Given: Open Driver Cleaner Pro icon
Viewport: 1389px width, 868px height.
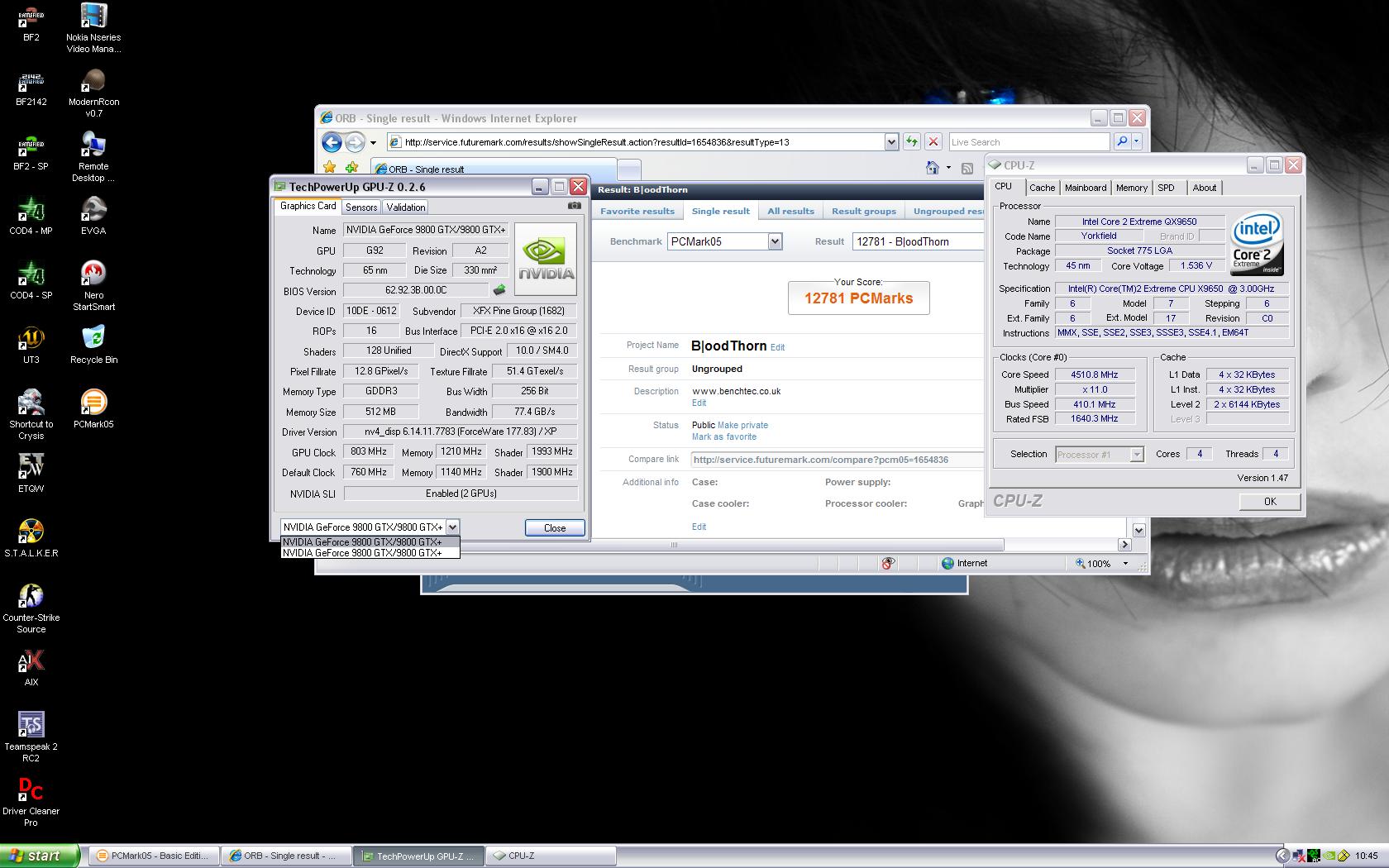Looking at the screenshot, I should point(31,802).
